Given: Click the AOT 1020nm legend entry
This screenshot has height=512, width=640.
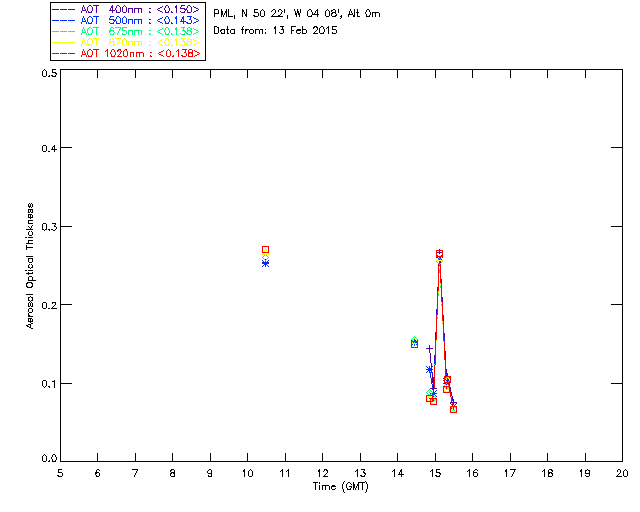Looking at the screenshot, I should 127,53.
